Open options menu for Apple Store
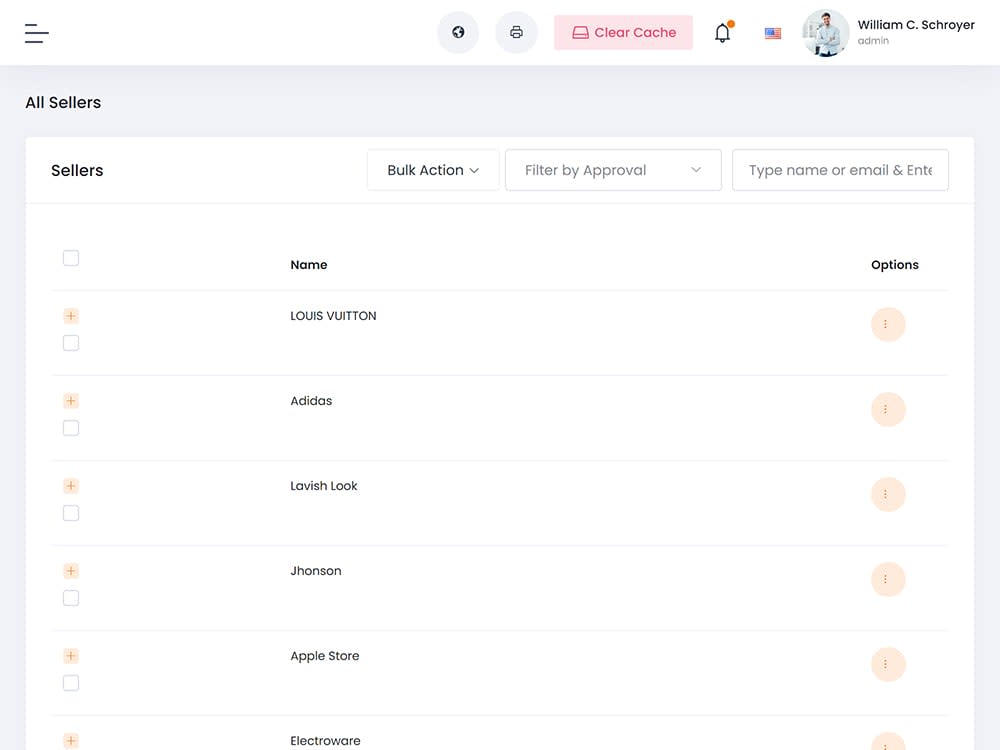Image resolution: width=1000 pixels, height=750 pixels. click(888, 665)
